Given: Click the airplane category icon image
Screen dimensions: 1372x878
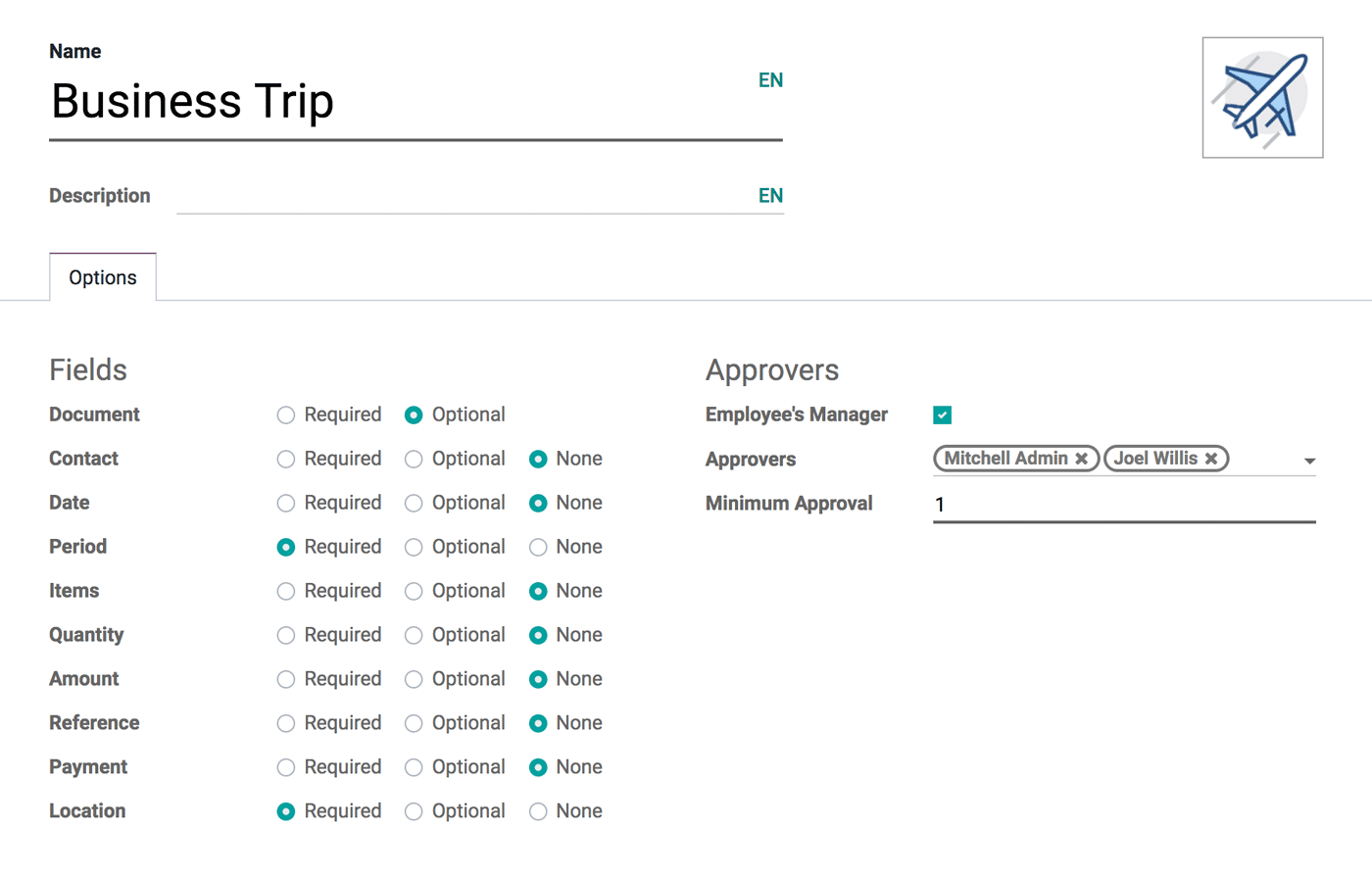Looking at the screenshot, I should 1262,98.
